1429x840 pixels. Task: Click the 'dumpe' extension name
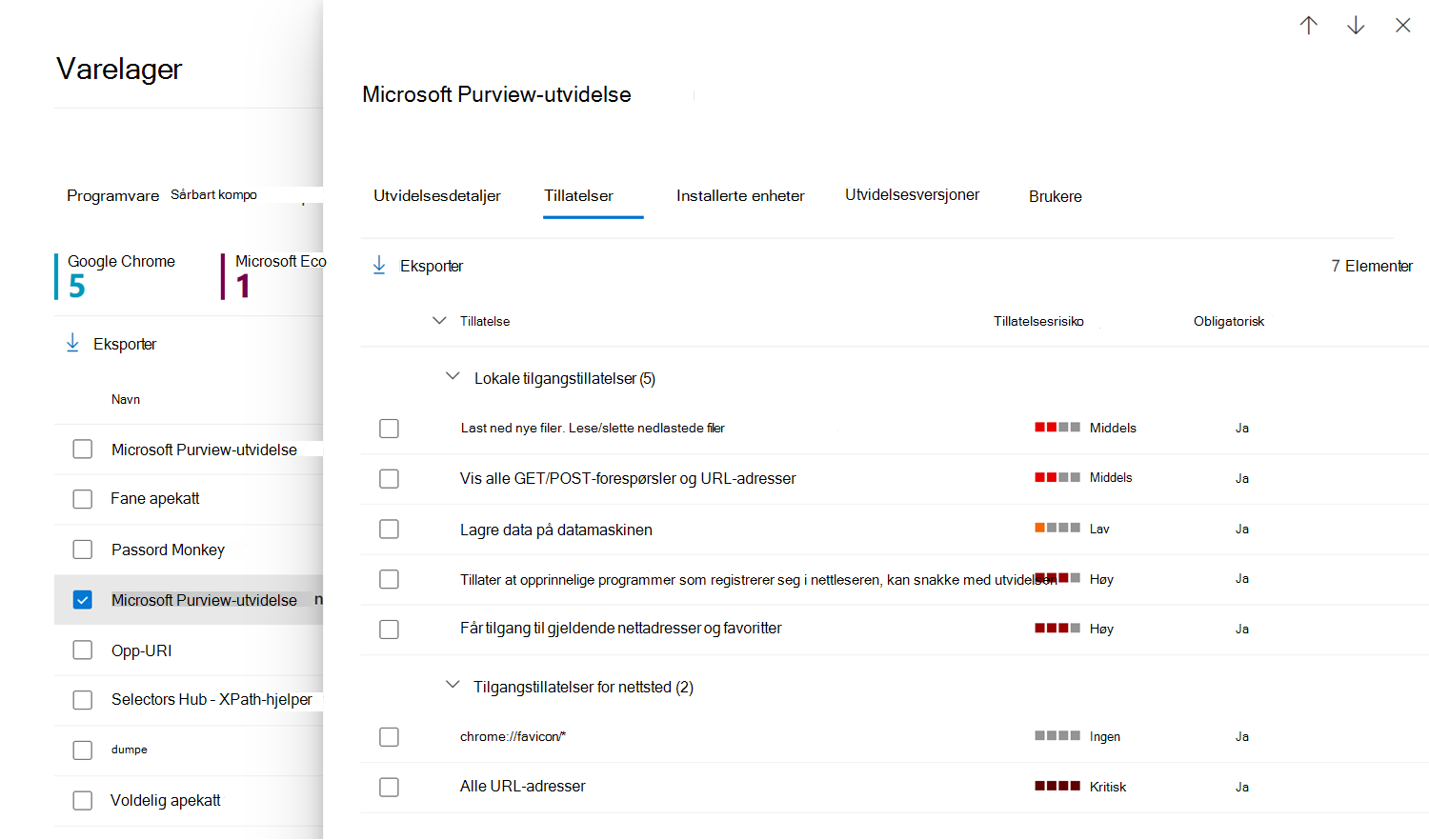click(130, 750)
